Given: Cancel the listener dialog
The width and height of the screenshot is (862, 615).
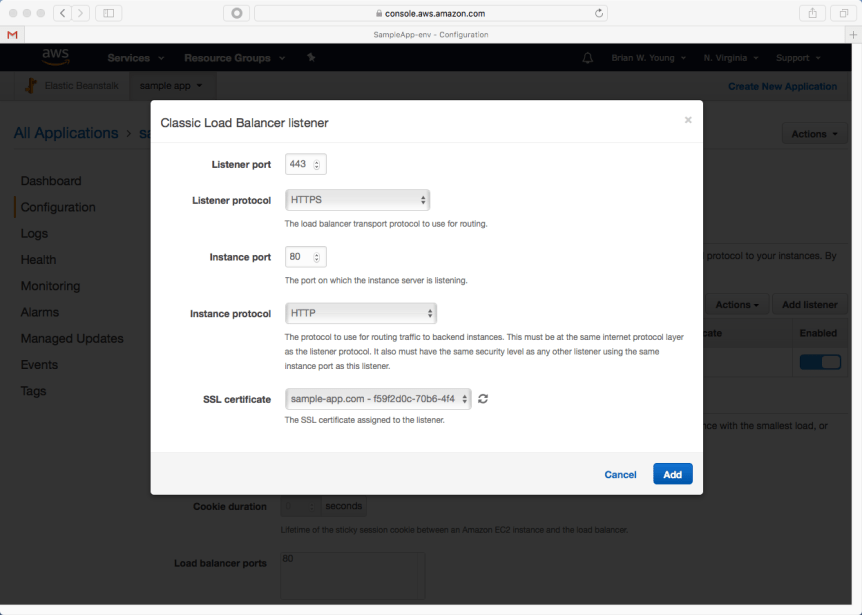Looking at the screenshot, I should [620, 474].
